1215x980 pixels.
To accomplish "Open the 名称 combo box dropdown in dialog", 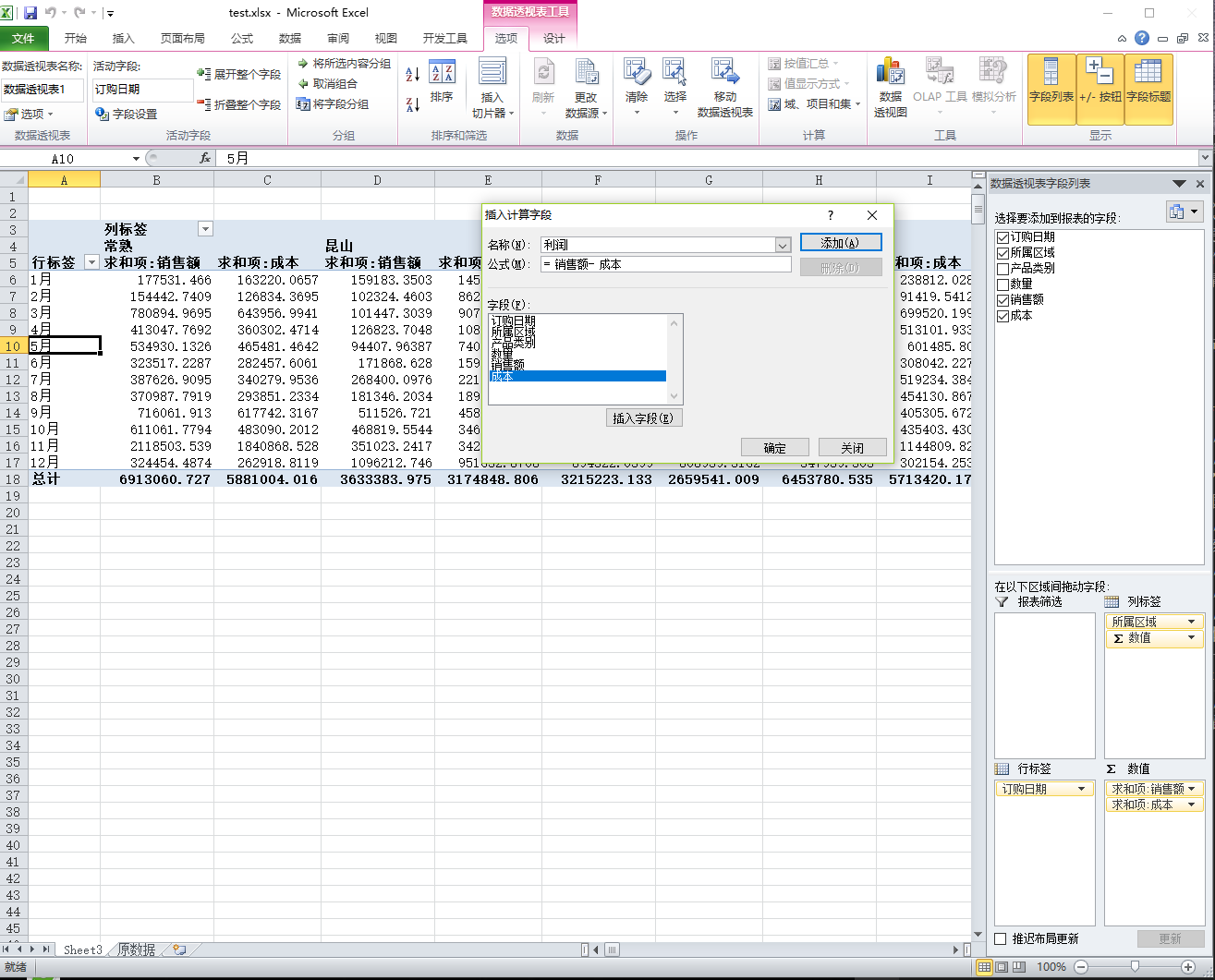I will click(x=783, y=246).
